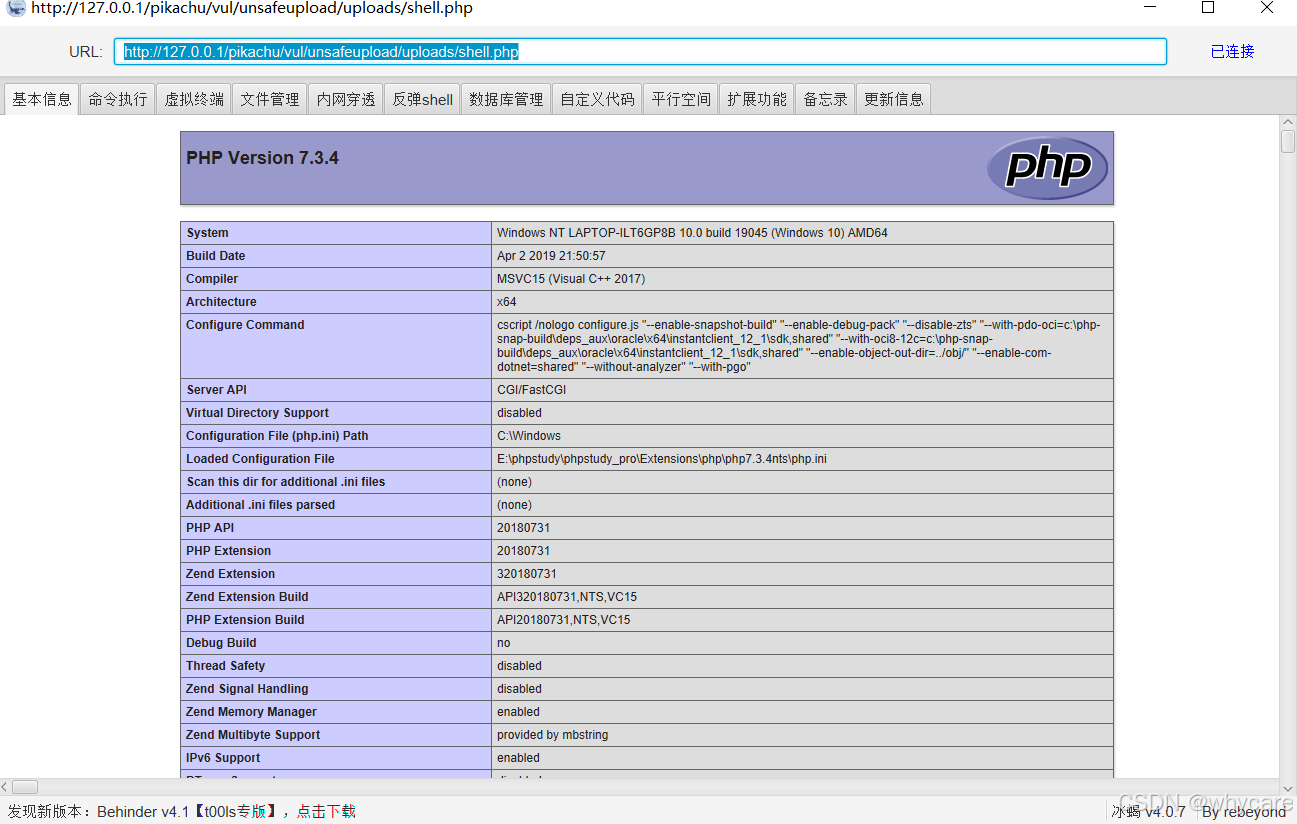This screenshot has height=824, width=1297.
Task: Click the 'System' row label
Action: click(x=207, y=233)
